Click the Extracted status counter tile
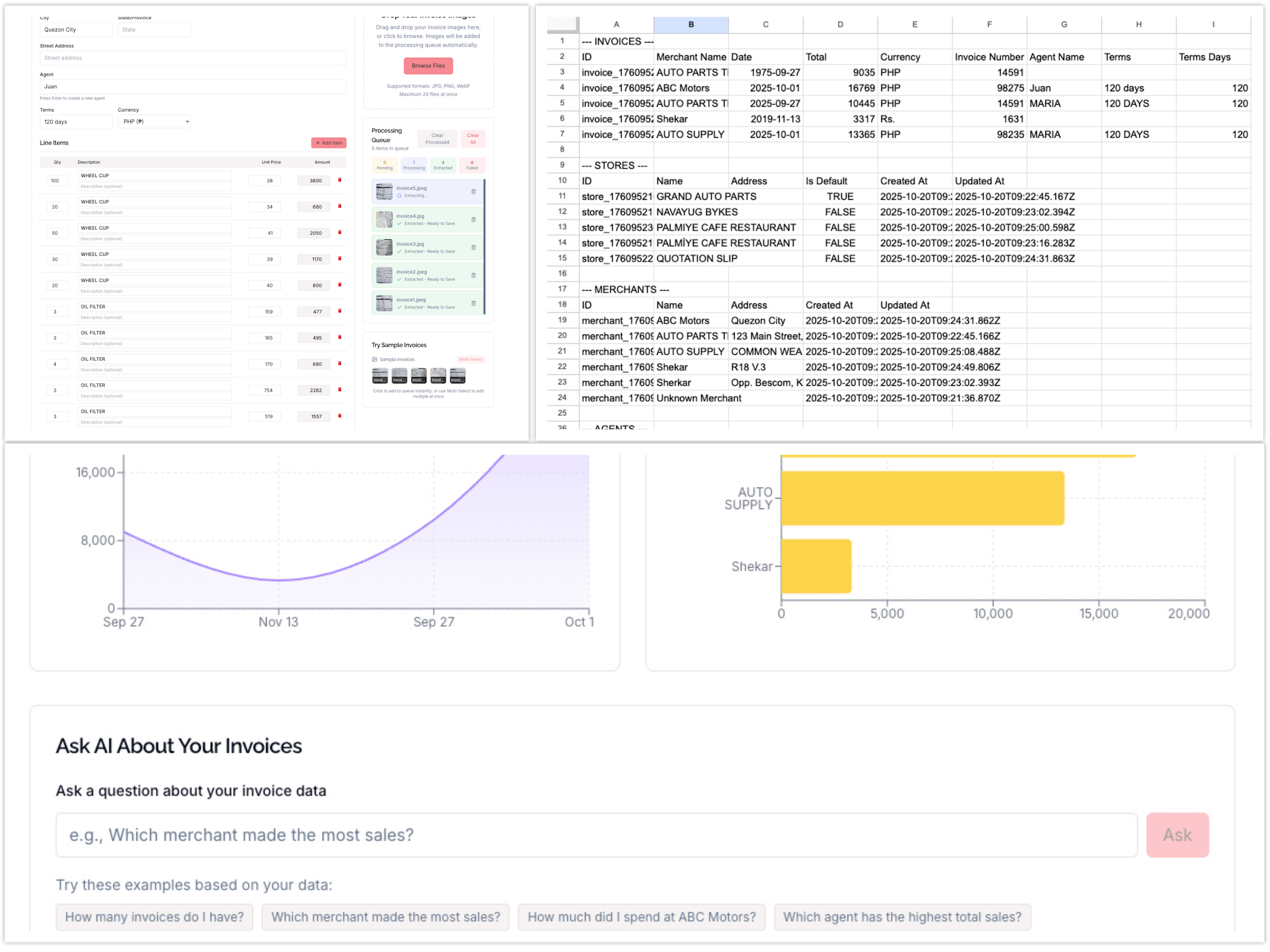This screenshot has width=1270, height=952. (443, 165)
